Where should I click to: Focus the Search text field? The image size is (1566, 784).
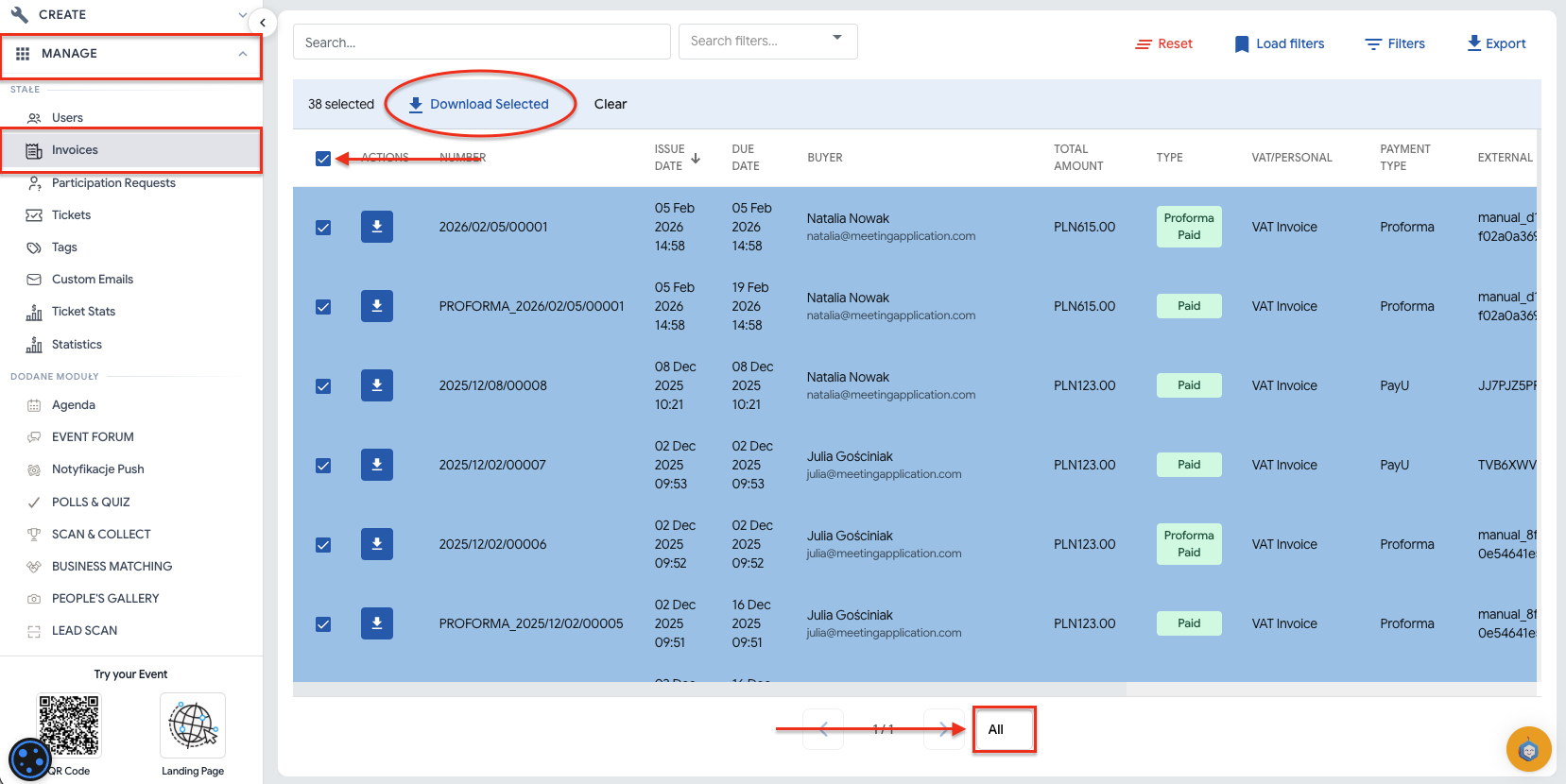(x=481, y=43)
